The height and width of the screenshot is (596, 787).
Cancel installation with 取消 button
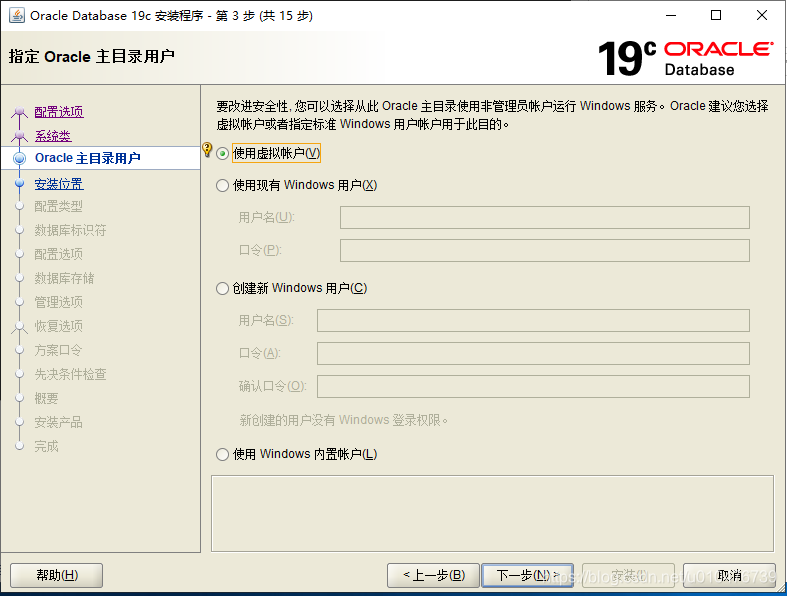(729, 575)
